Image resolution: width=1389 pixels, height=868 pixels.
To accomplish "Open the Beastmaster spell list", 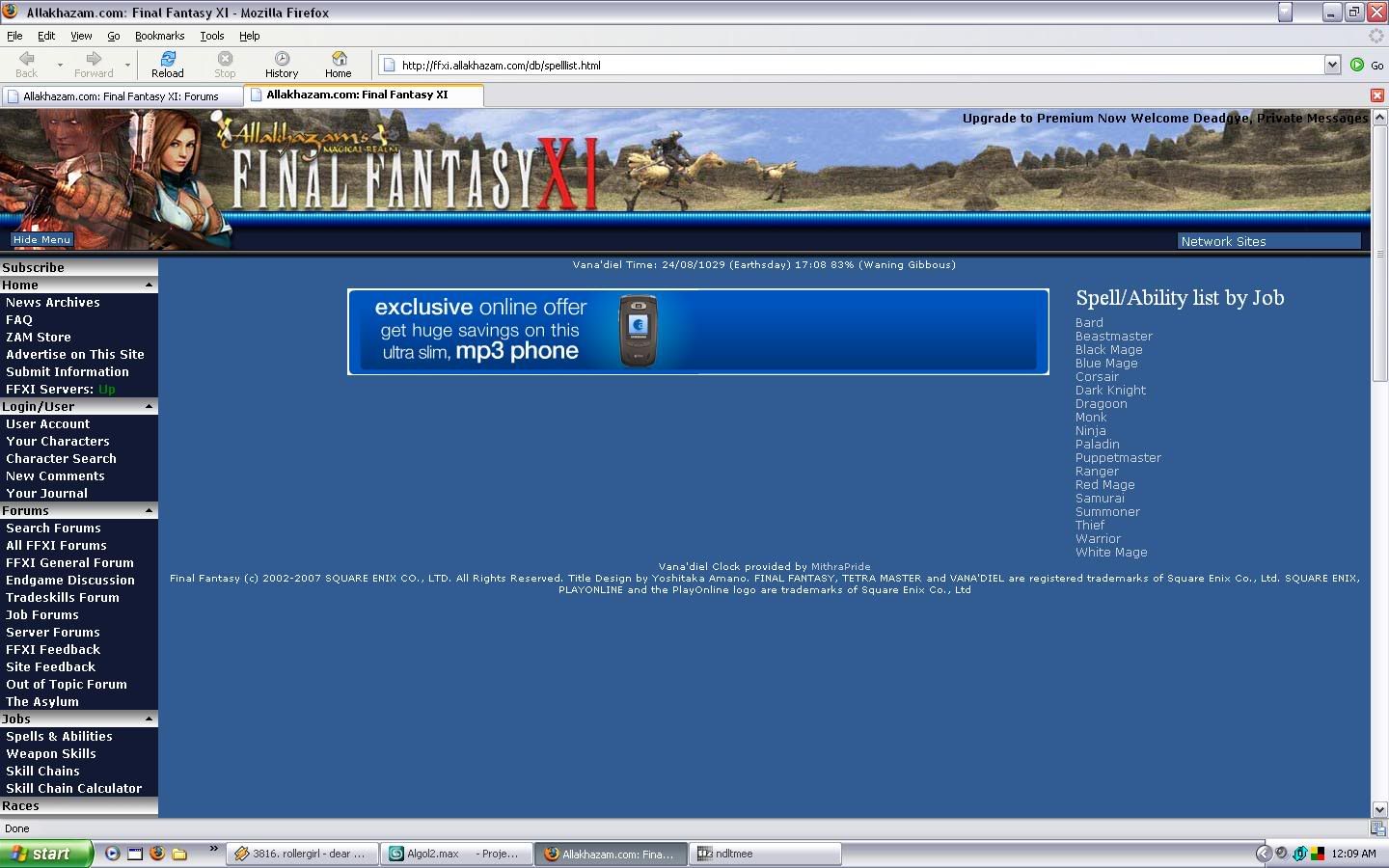I will point(1114,337).
